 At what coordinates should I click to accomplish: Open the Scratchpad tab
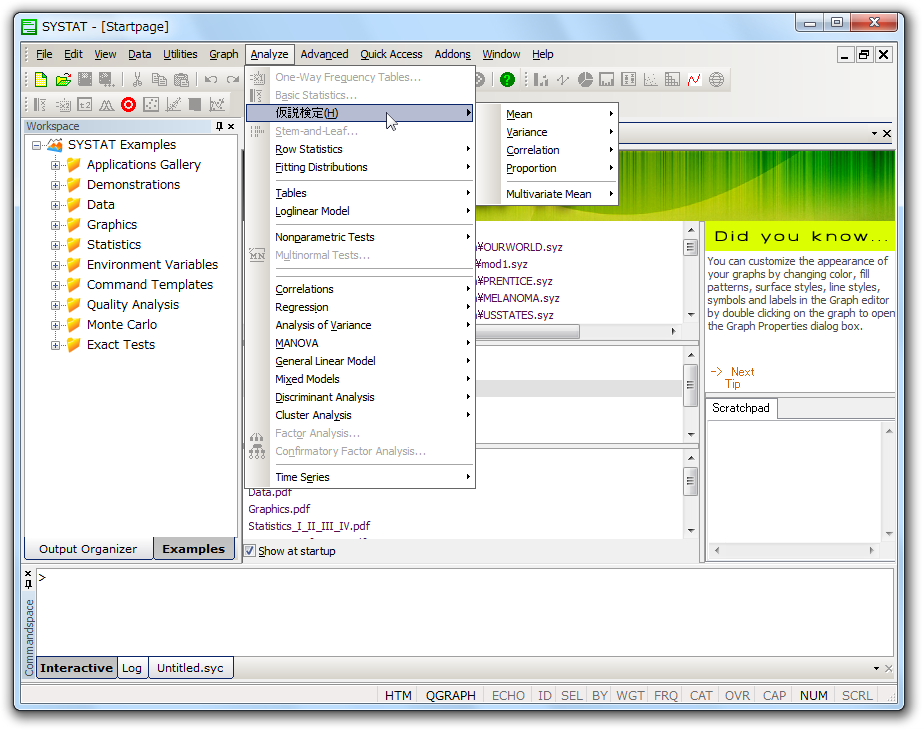click(x=741, y=408)
